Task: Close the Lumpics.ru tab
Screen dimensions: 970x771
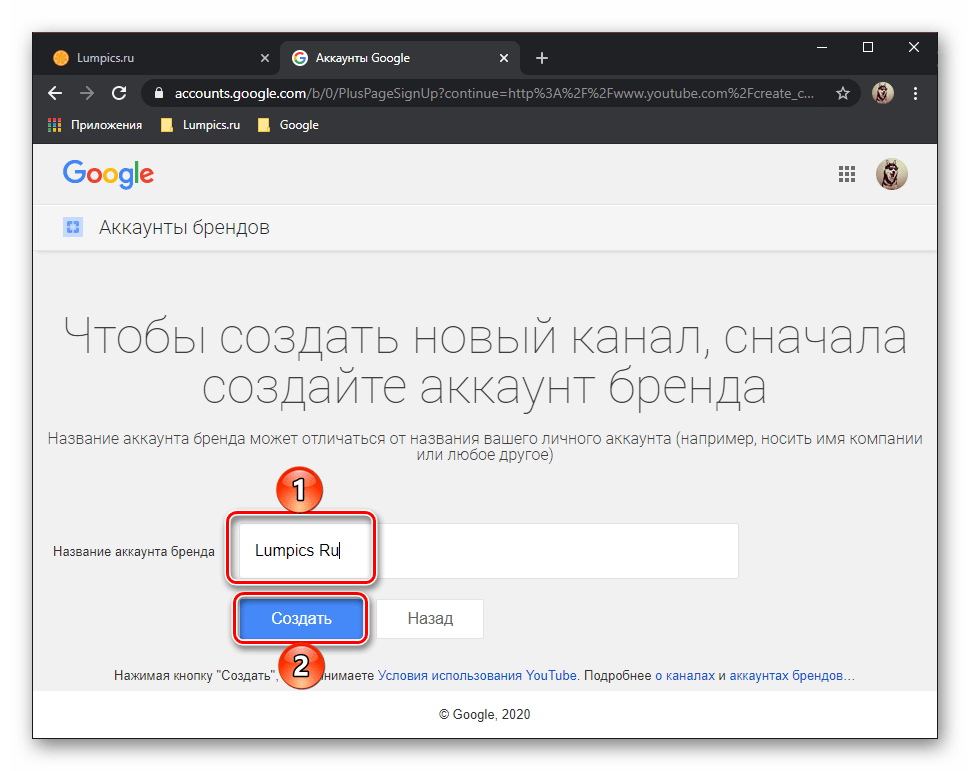Action: 265,58
